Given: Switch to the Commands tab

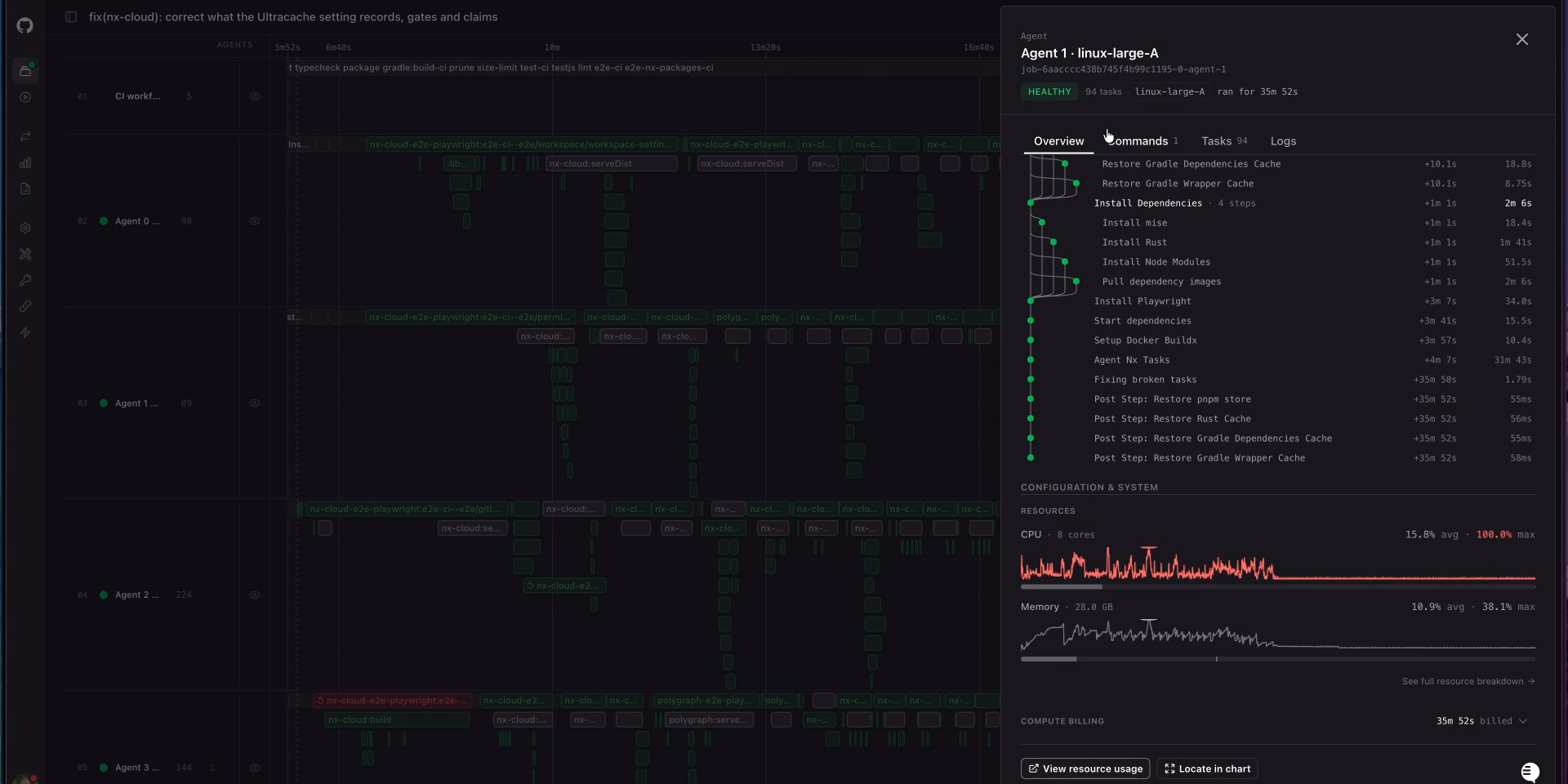Looking at the screenshot, I should pos(1143,141).
